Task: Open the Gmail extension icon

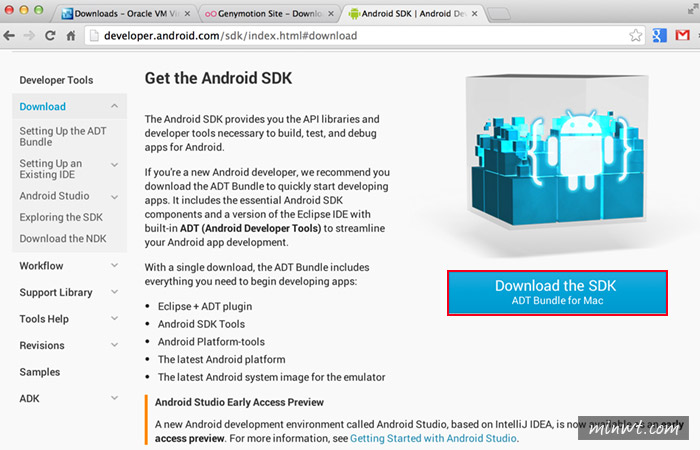Action: [683, 35]
